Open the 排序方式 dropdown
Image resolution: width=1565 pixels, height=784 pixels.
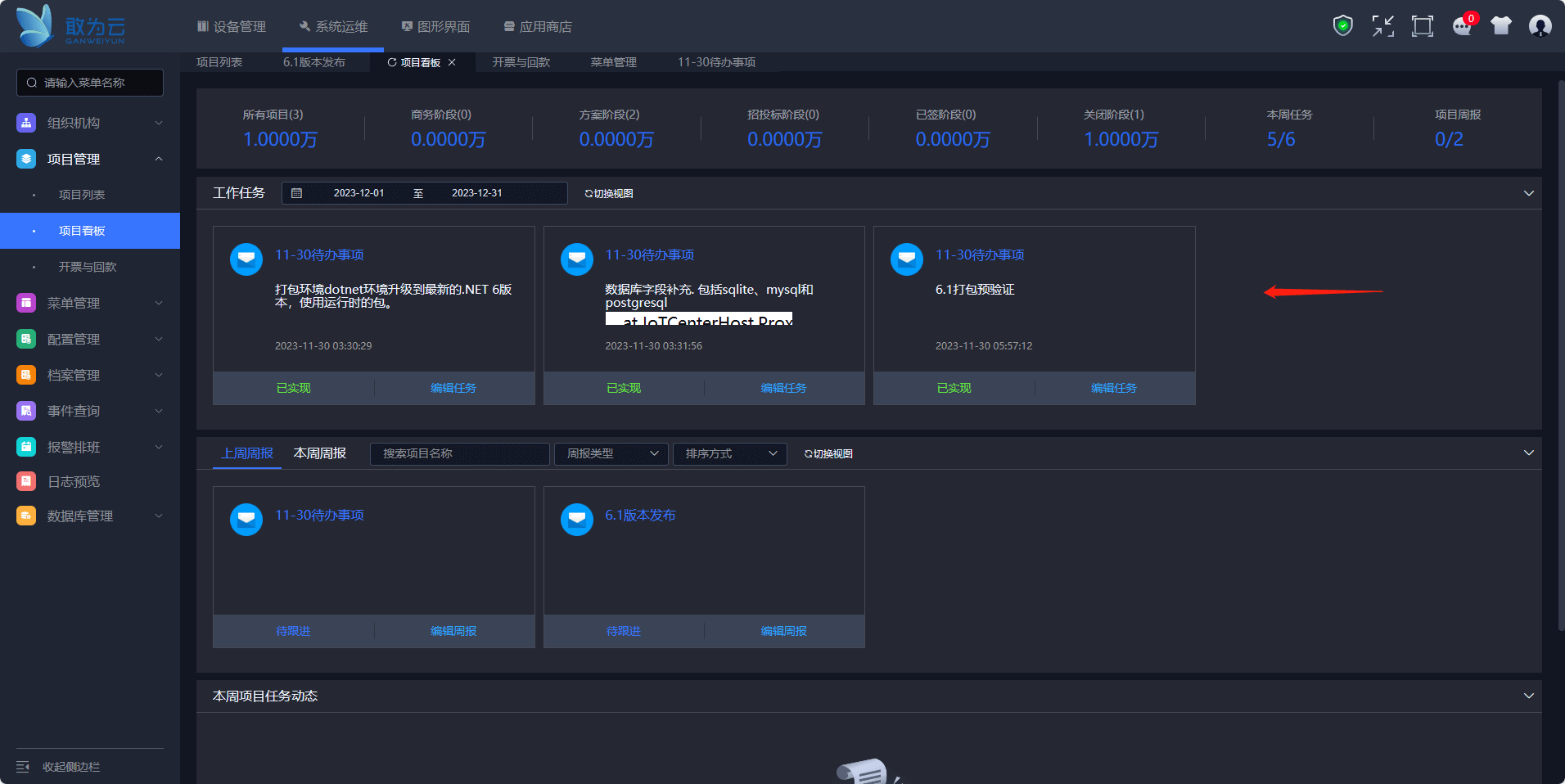(x=729, y=453)
